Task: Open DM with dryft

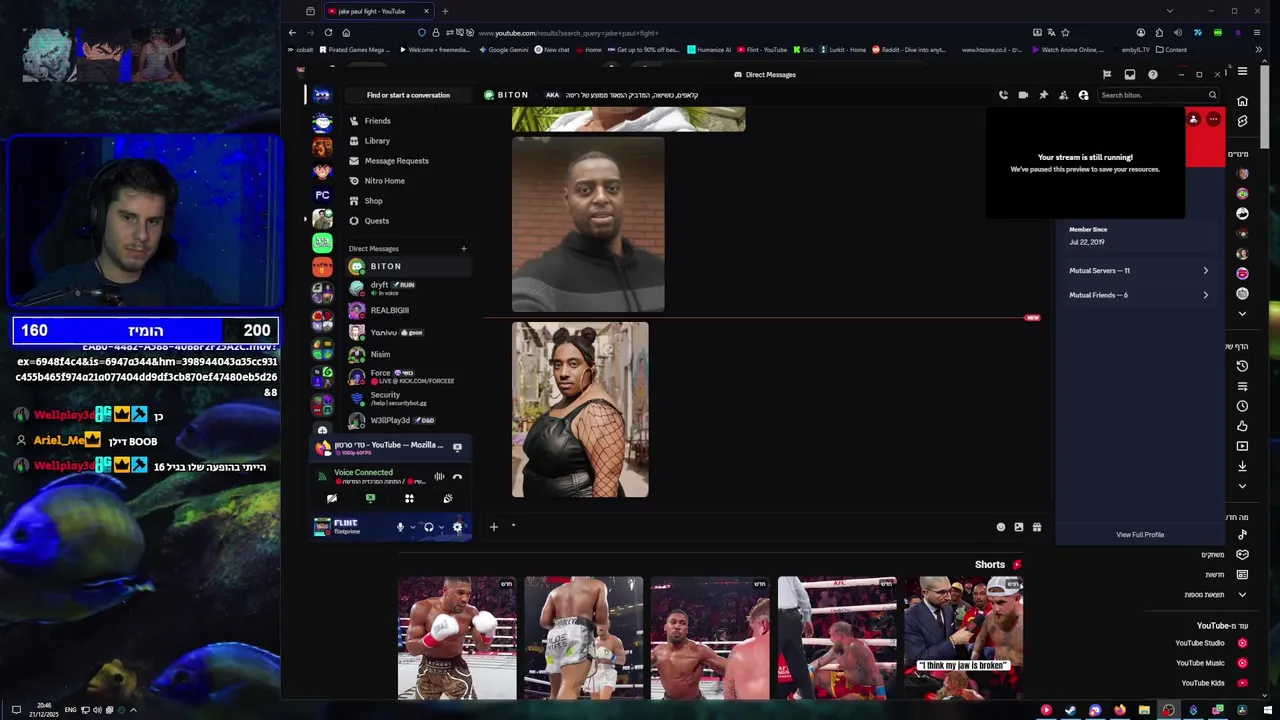Action: pos(408,288)
